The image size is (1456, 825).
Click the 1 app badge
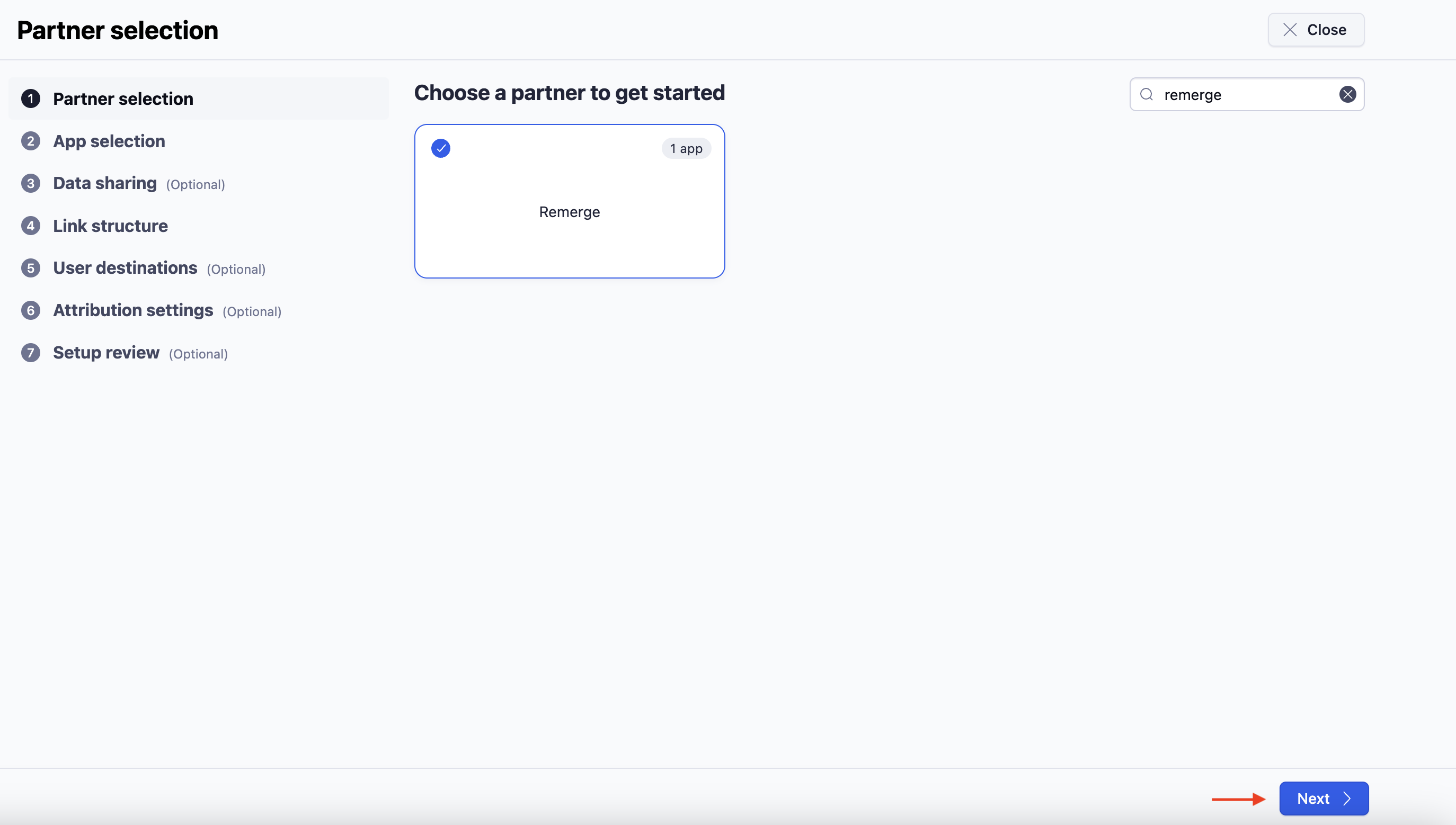pos(686,148)
